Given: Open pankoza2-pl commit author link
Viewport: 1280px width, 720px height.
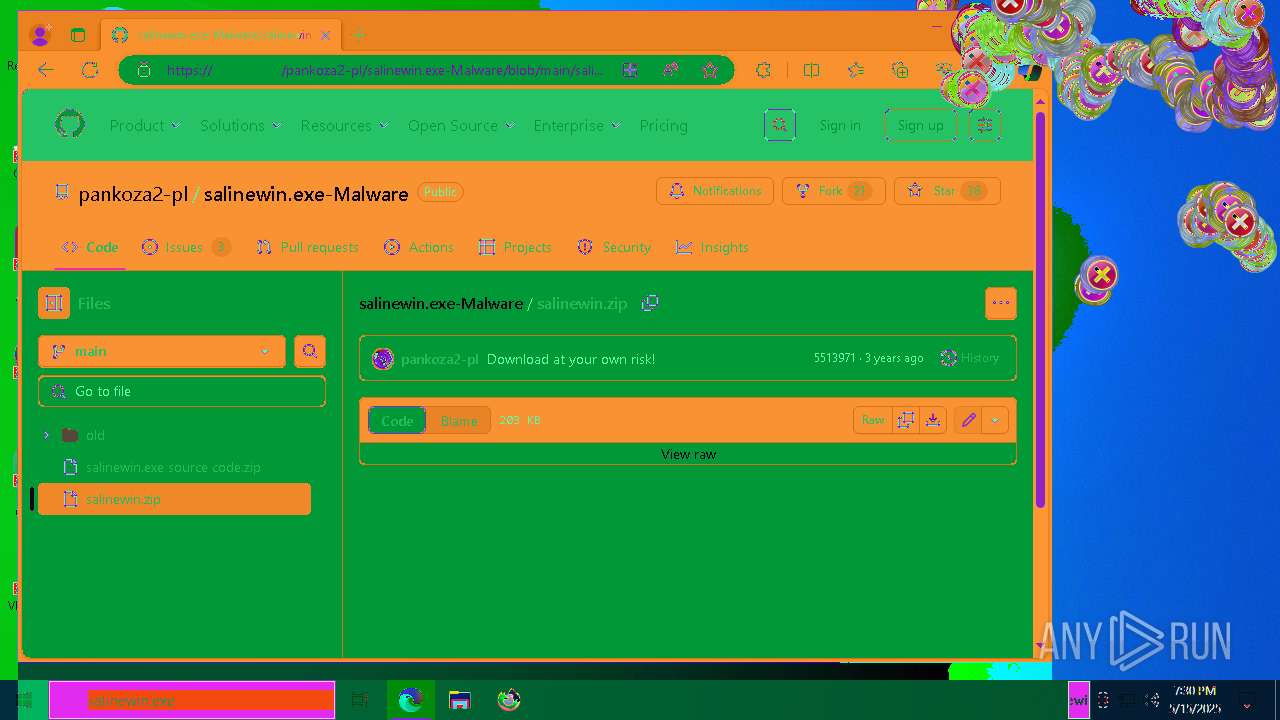Looking at the screenshot, I should click(440, 359).
